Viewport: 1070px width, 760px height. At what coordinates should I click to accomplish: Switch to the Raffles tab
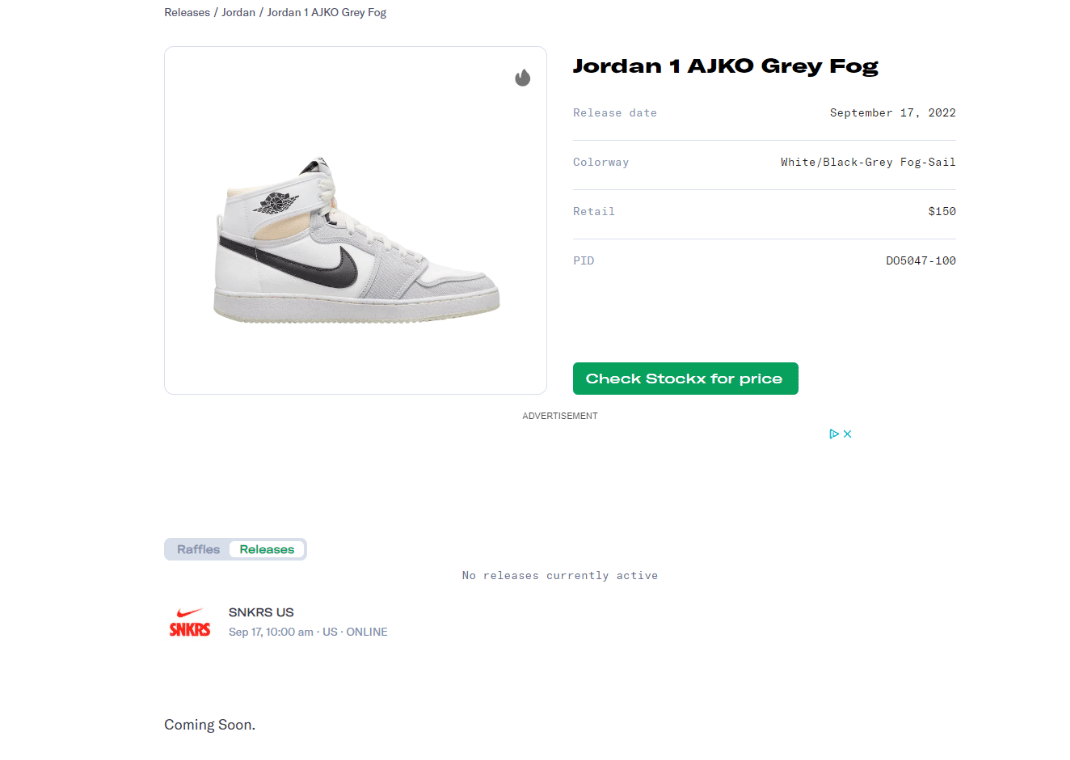(x=198, y=548)
